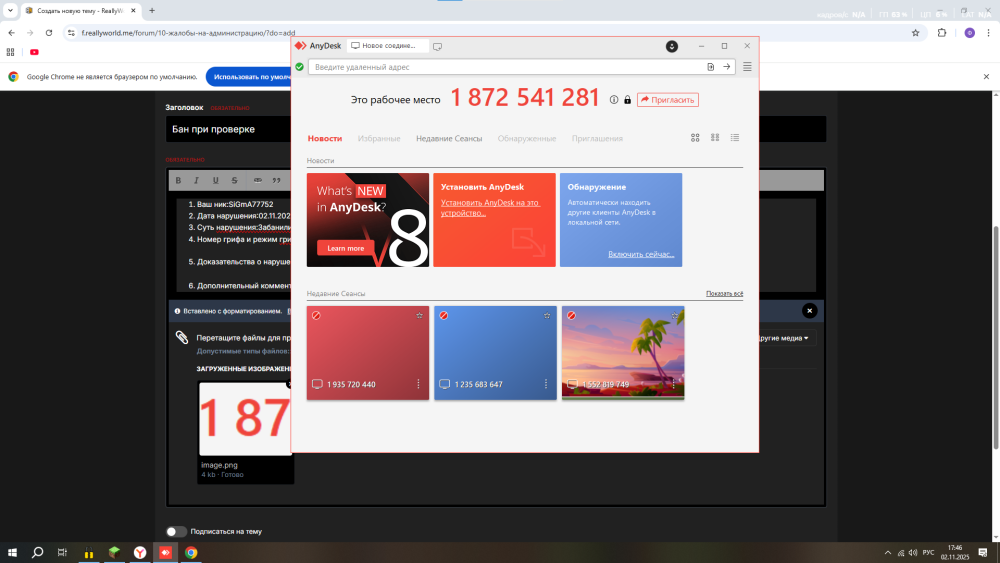This screenshot has width=1000, height=563.
Task: Click the info icon beside the workplace ID
Action: pyautogui.click(x=614, y=100)
